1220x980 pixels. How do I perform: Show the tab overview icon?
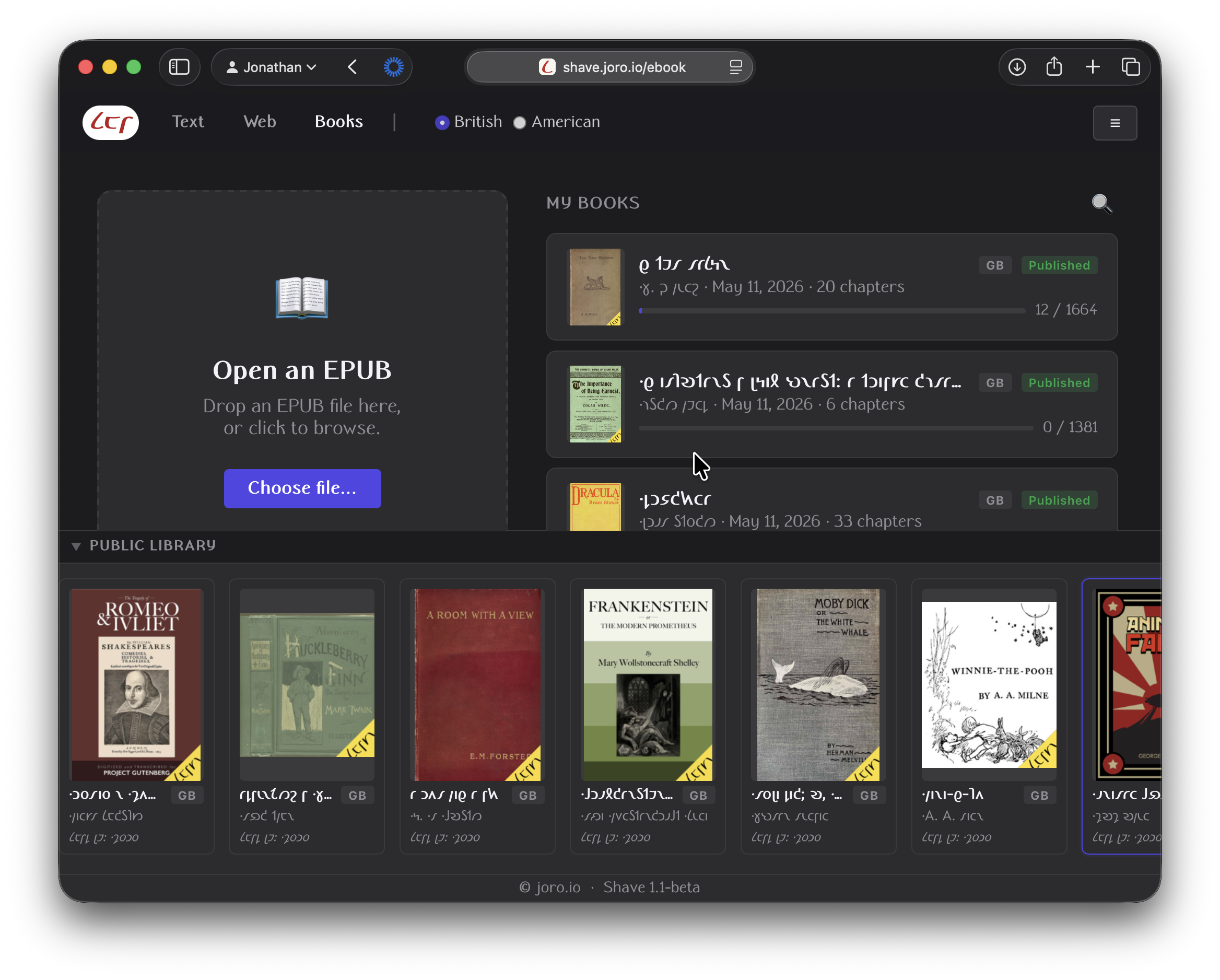[1131, 67]
